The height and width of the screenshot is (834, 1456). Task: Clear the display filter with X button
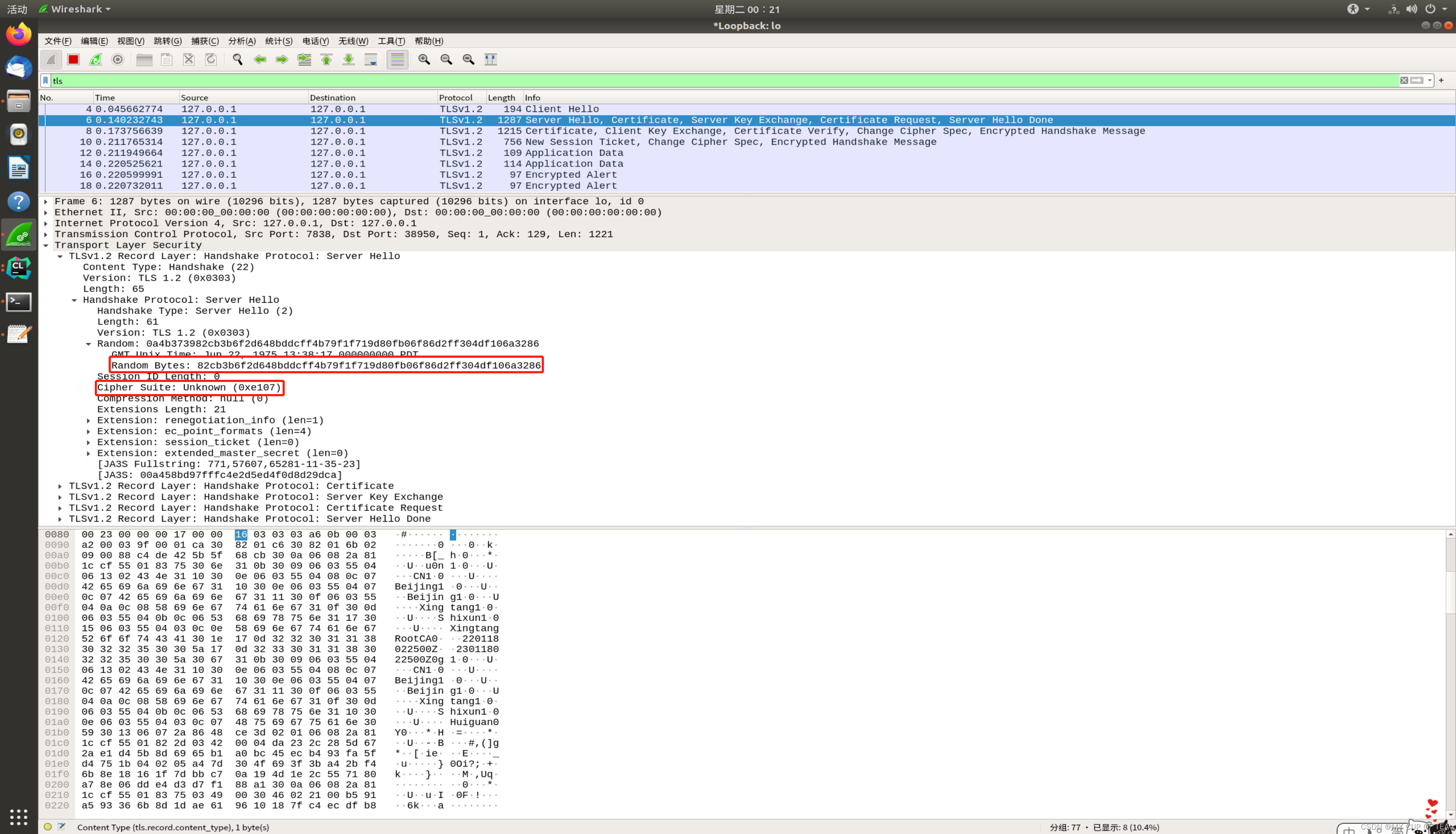tap(1404, 81)
